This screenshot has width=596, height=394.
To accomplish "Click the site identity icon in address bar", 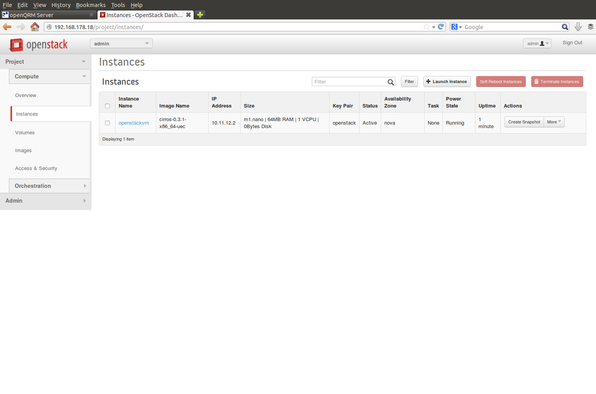I will [49, 27].
